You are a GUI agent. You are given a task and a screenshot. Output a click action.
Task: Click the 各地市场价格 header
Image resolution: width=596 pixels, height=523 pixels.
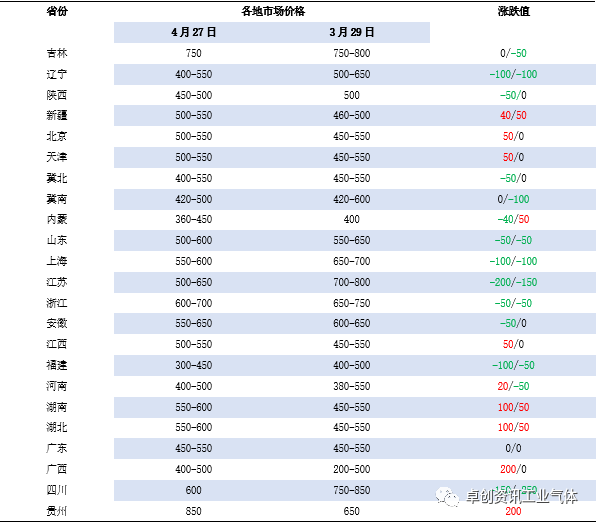tap(273, 11)
